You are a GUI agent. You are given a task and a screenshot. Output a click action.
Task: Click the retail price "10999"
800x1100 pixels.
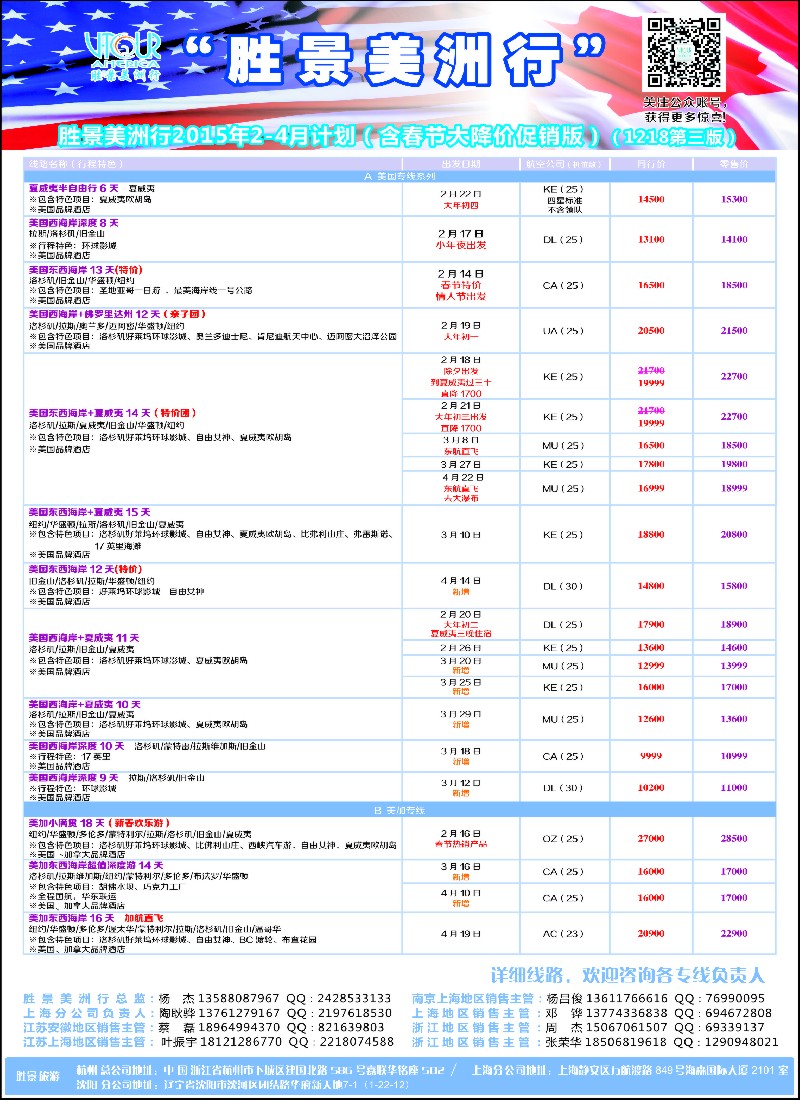734,756
